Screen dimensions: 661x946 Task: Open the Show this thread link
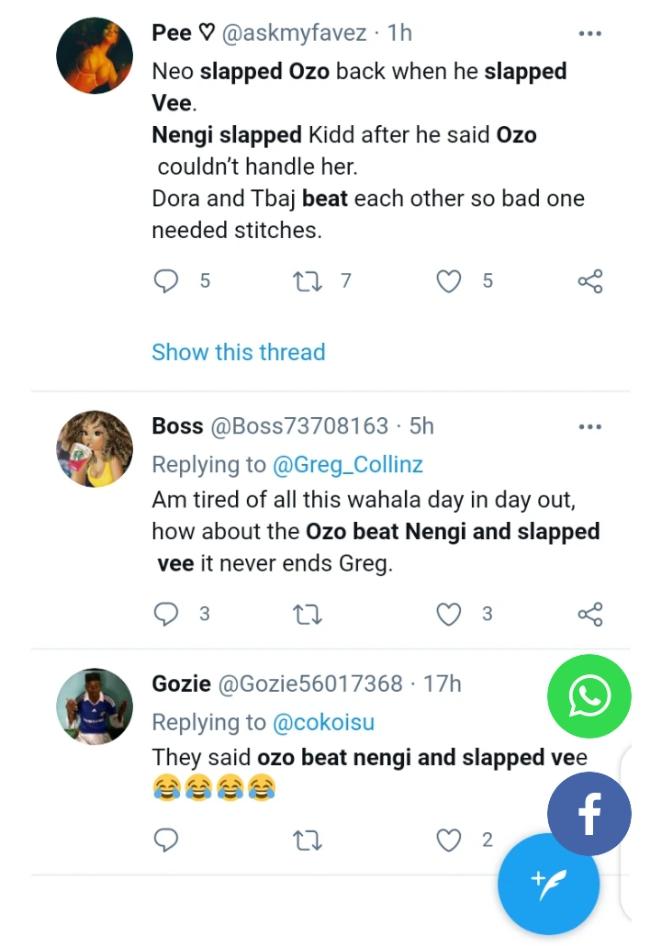(238, 352)
